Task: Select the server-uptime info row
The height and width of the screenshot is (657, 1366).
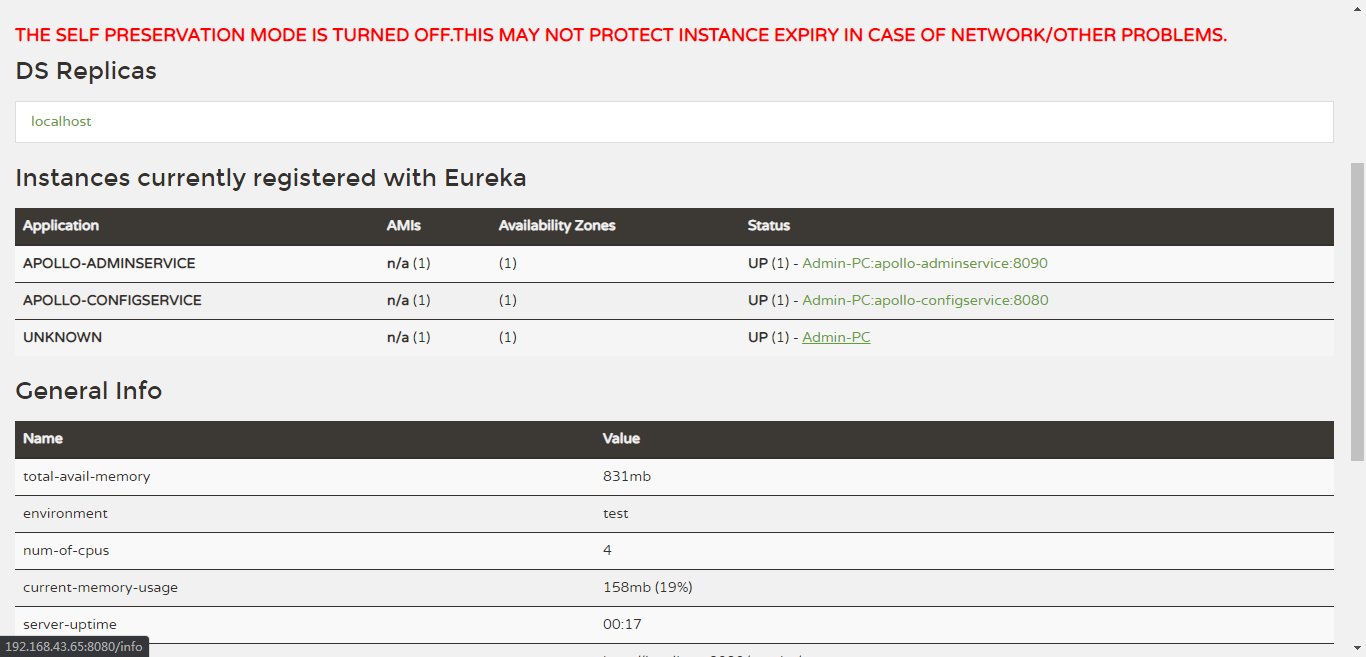Action: (x=68, y=624)
